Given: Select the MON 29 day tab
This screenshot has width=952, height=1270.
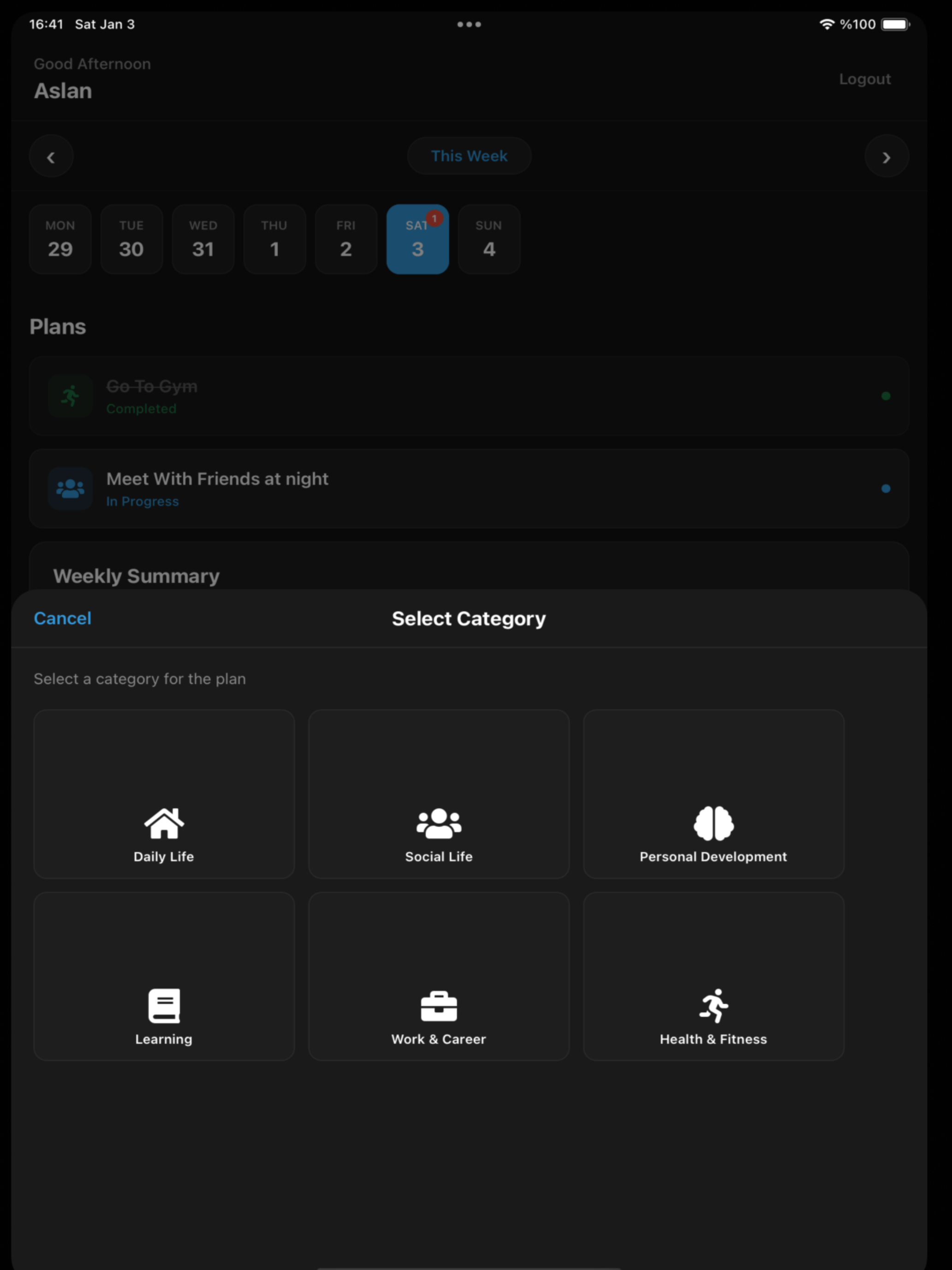Looking at the screenshot, I should [60, 239].
